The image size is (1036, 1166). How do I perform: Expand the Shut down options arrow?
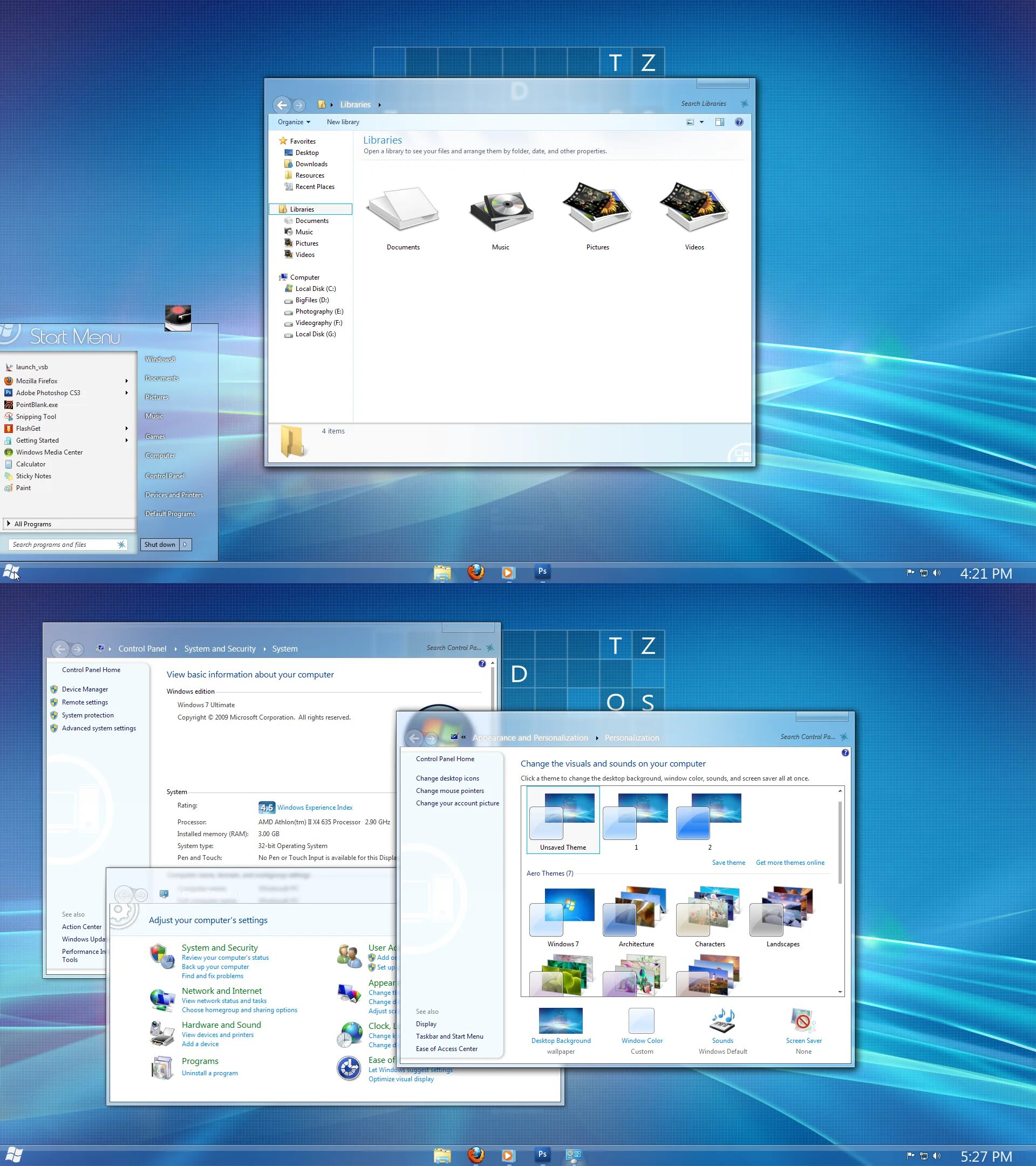click(x=185, y=544)
